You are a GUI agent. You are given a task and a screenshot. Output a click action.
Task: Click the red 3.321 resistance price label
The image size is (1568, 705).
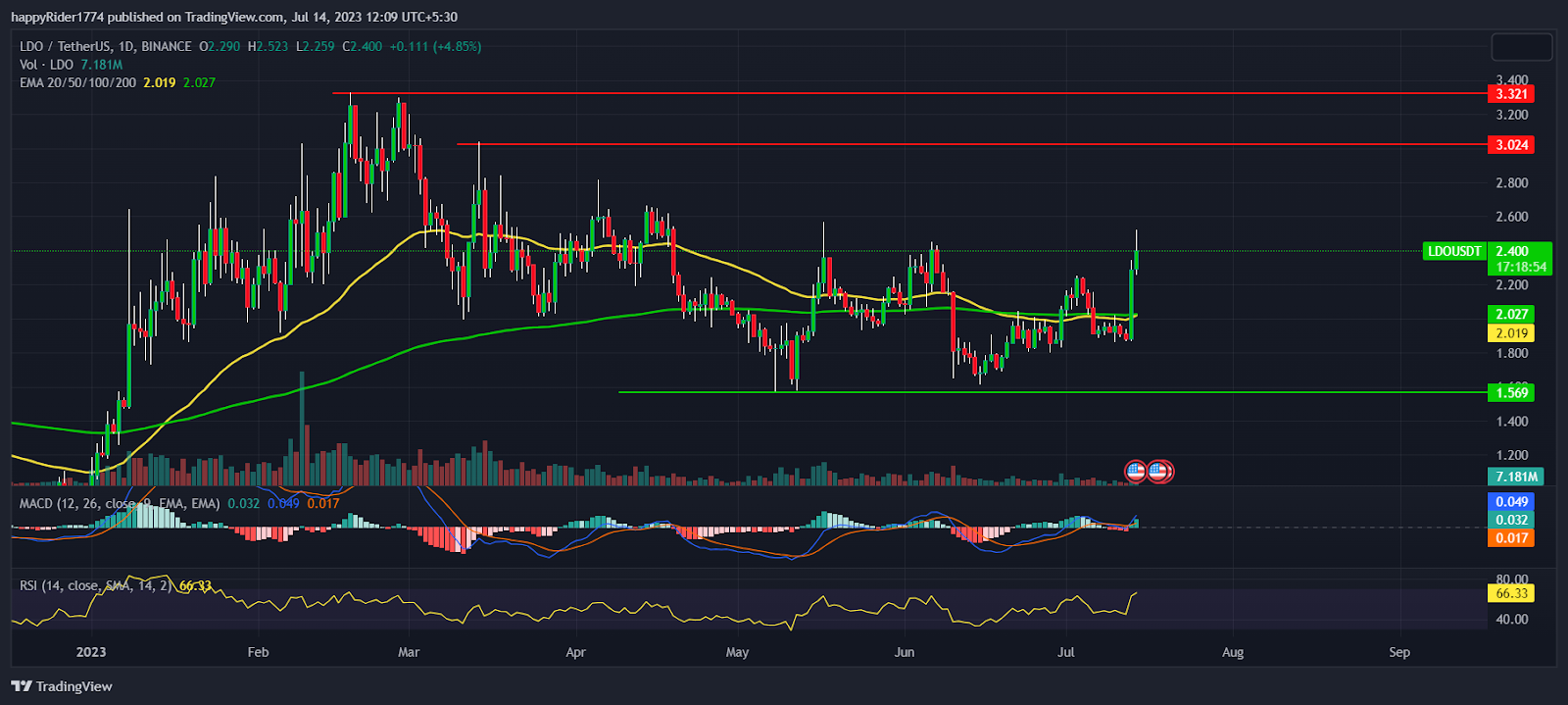1511,94
